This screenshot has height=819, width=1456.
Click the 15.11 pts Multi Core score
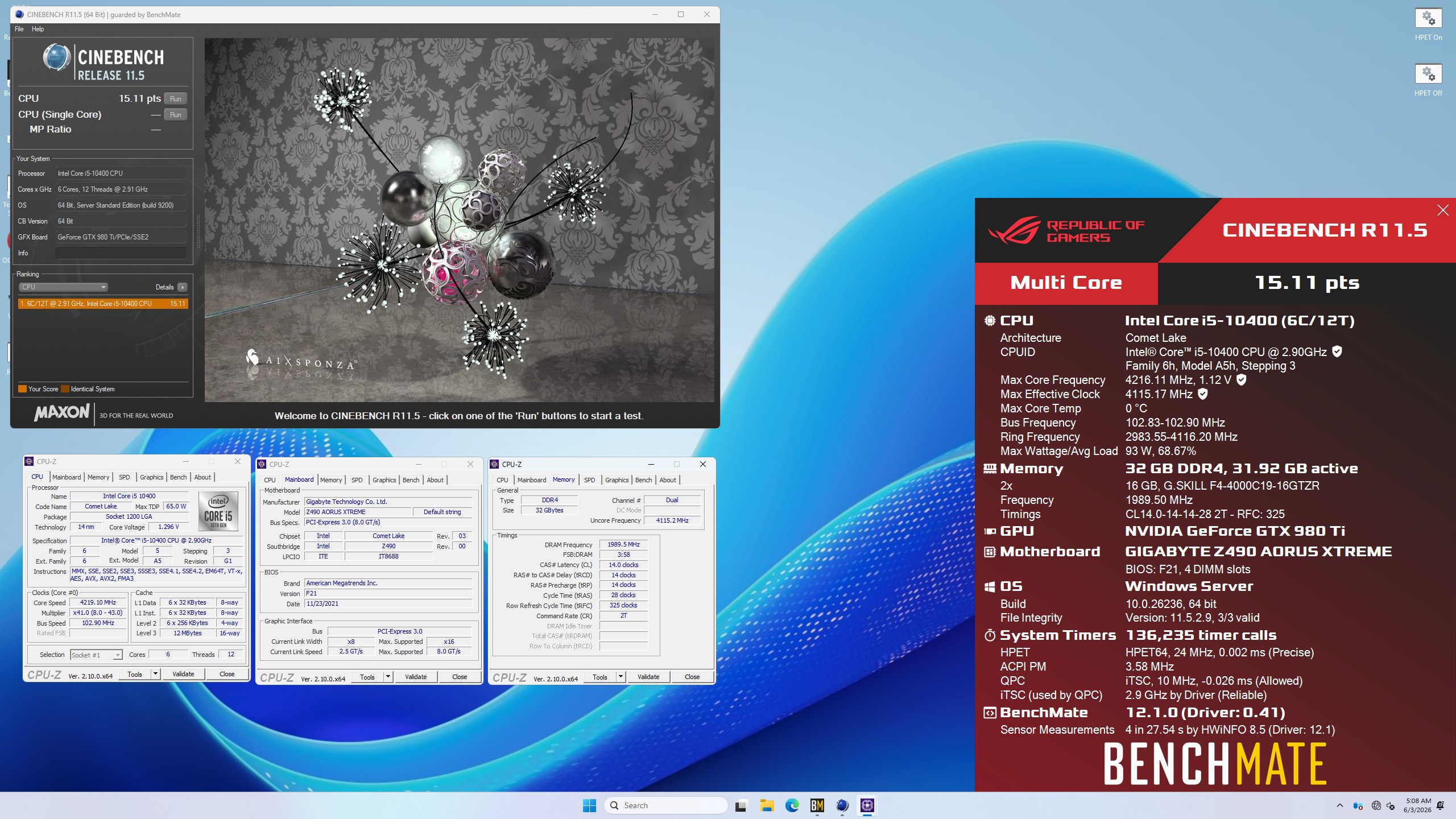pyautogui.click(x=1307, y=283)
